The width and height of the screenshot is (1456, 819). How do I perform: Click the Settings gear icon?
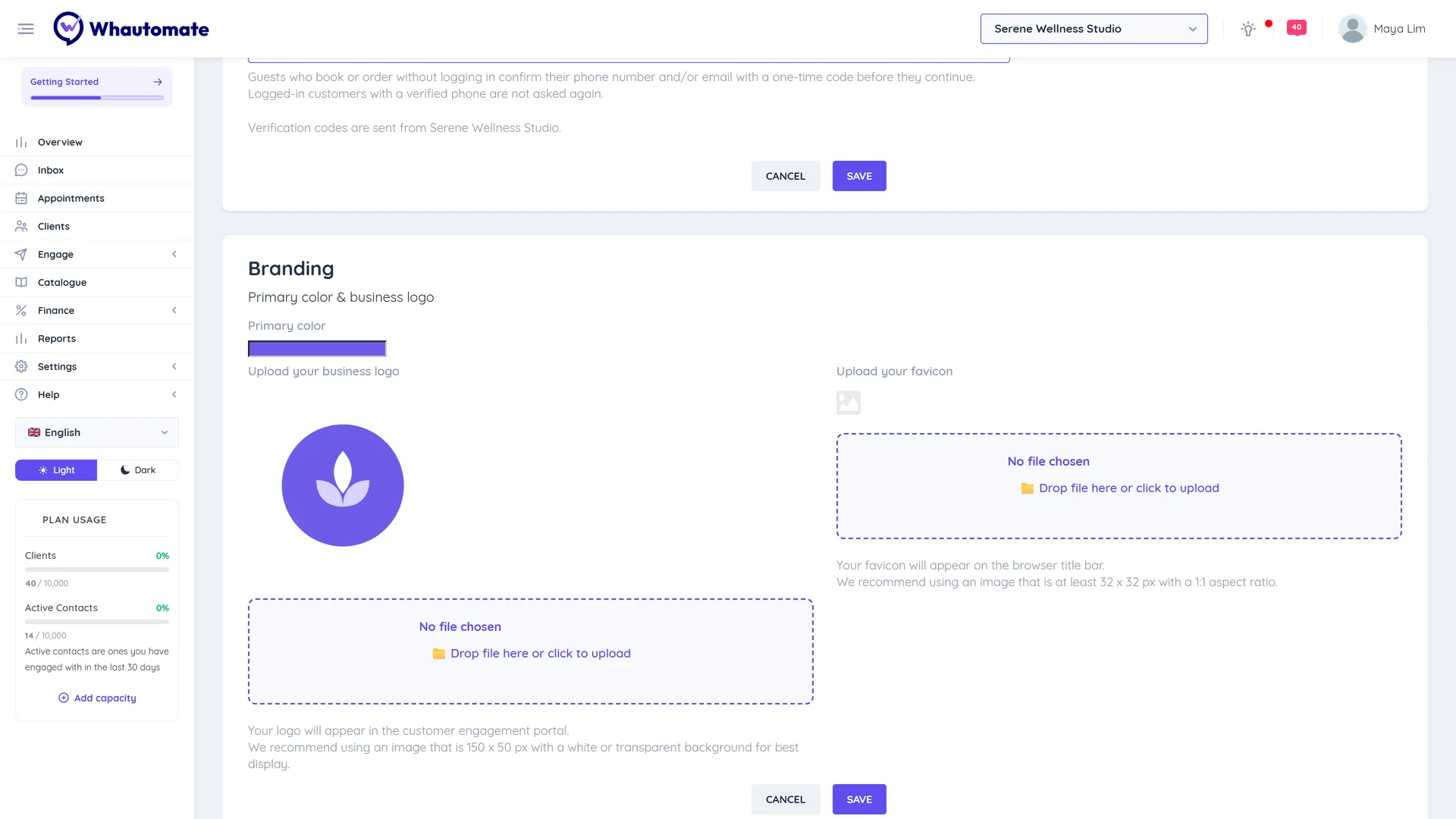[x=21, y=367]
